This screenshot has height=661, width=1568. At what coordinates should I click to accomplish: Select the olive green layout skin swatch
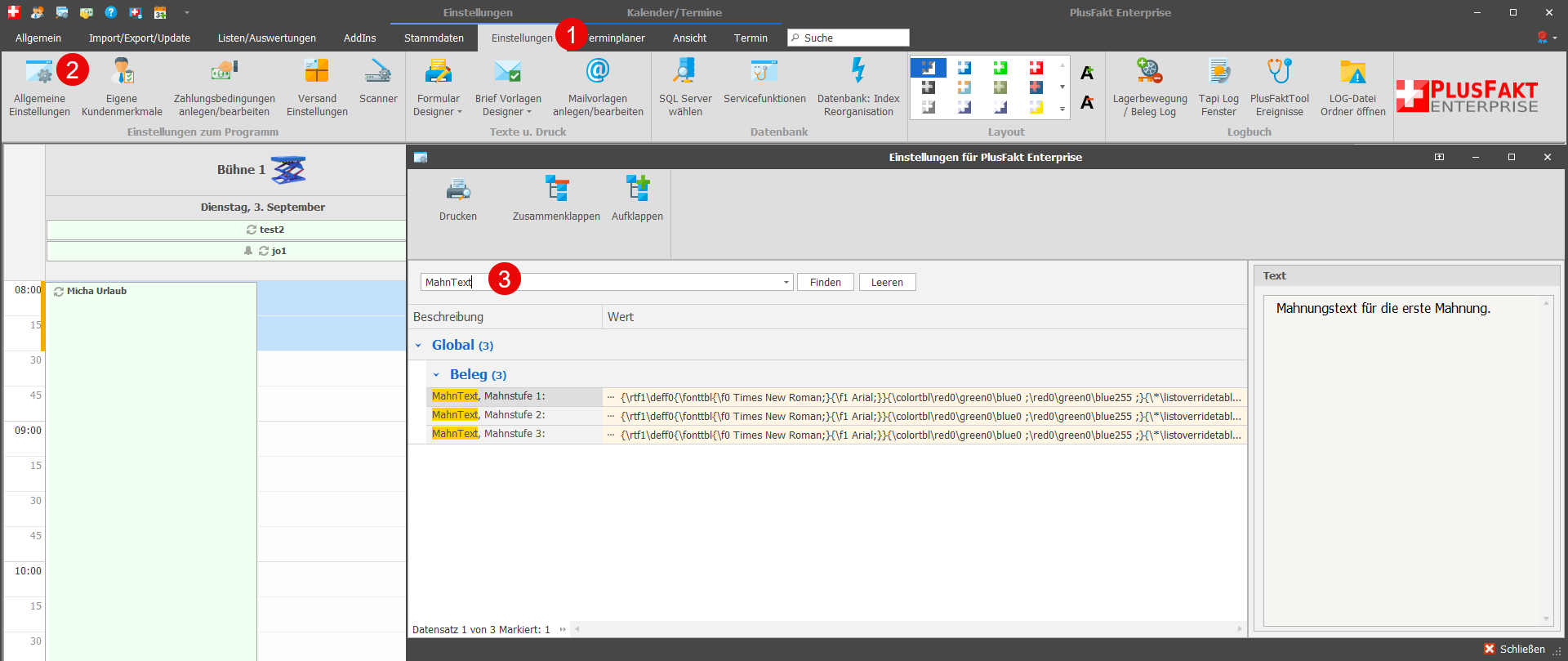coord(1000,87)
